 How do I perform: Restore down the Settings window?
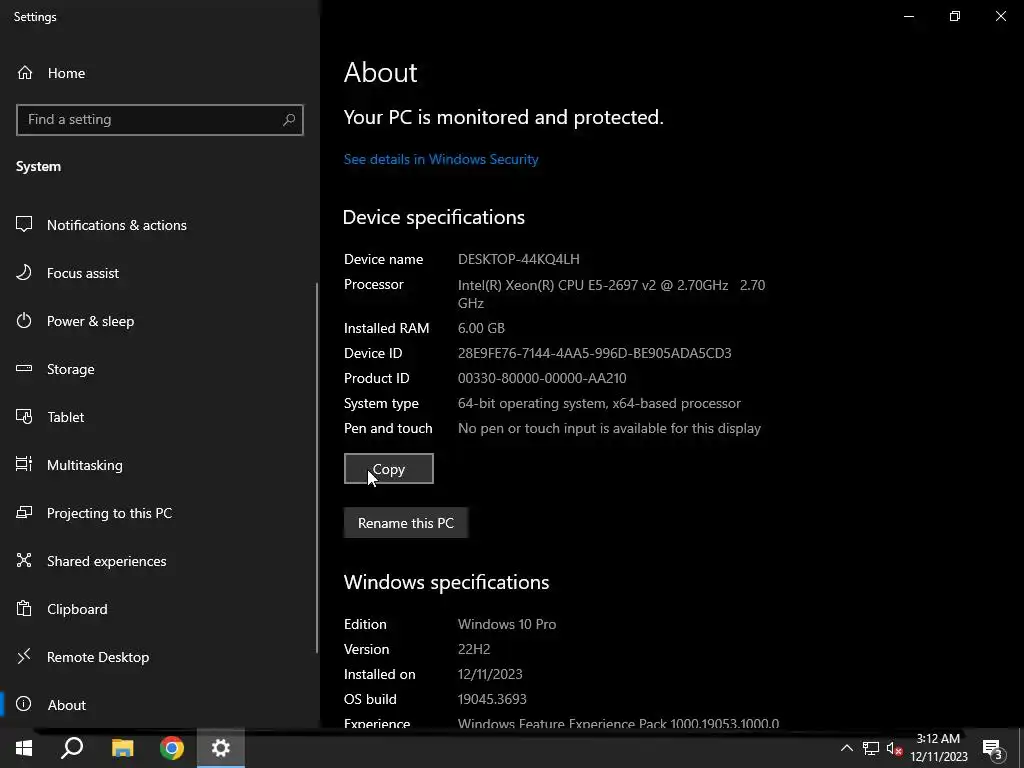pyautogui.click(x=955, y=16)
